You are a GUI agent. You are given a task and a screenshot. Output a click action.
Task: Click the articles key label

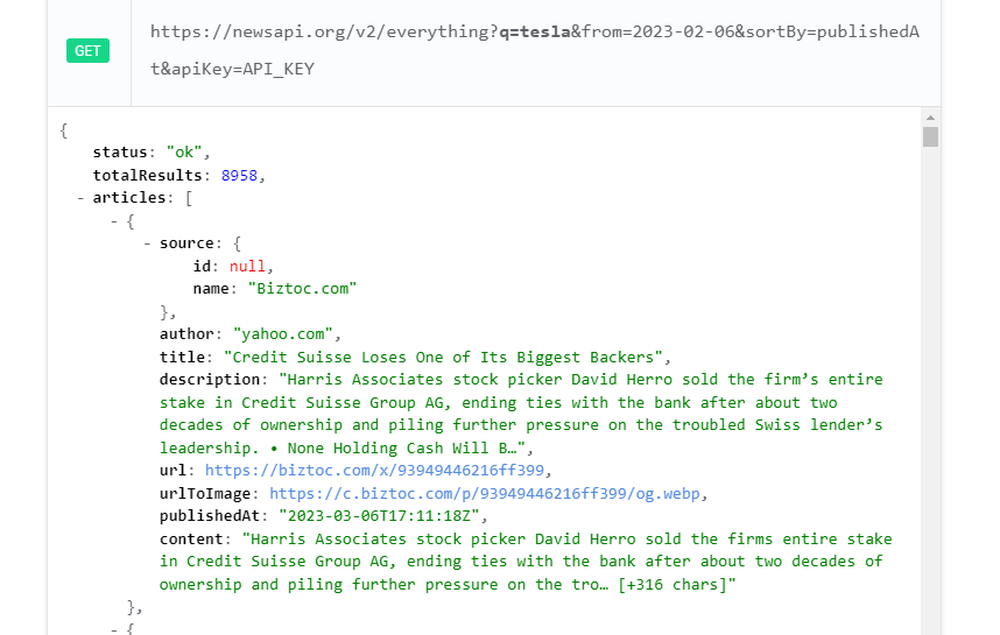click(x=129, y=198)
